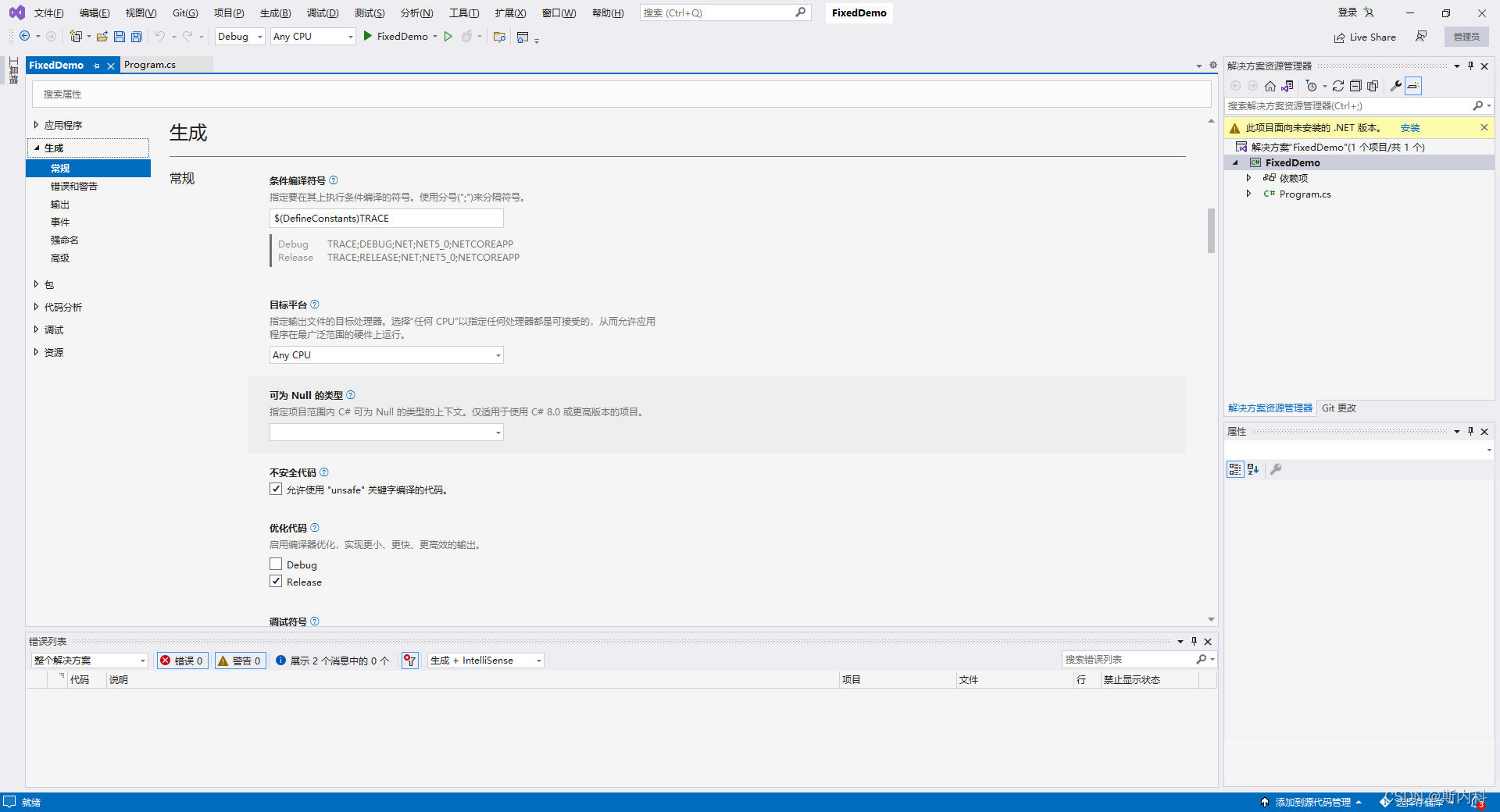The height and width of the screenshot is (812, 1500).
Task: Open the 文件(F) menu
Action: [x=48, y=13]
